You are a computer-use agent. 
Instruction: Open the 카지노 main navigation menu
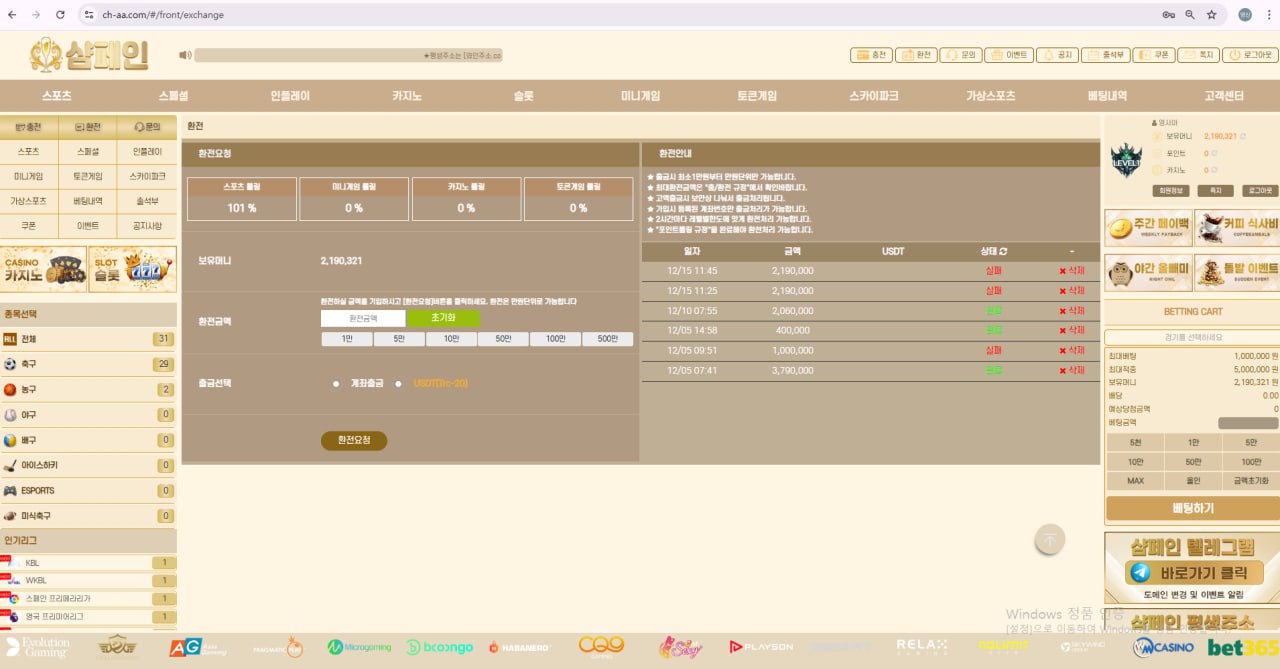(x=407, y=96)
